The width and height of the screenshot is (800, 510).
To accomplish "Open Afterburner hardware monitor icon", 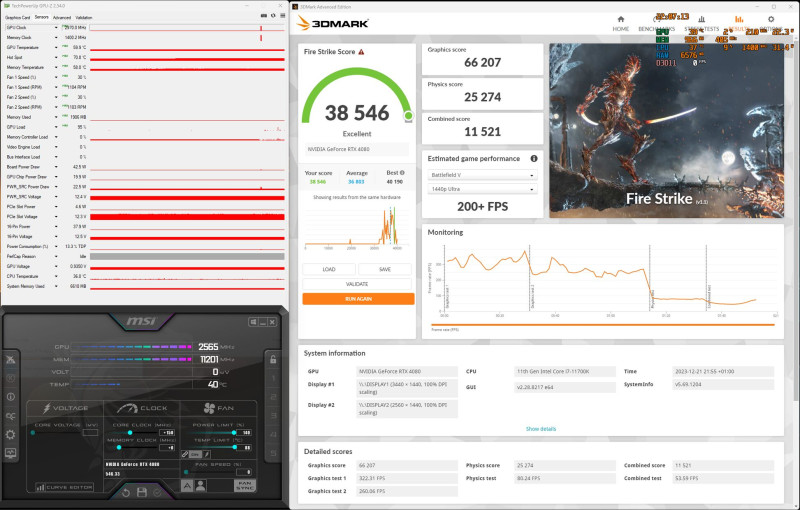I will coord(10,453).
